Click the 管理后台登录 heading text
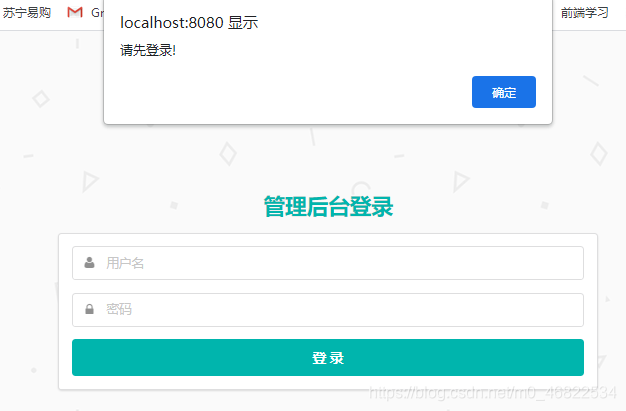626x411 pixels. click(x=328, y=206)
